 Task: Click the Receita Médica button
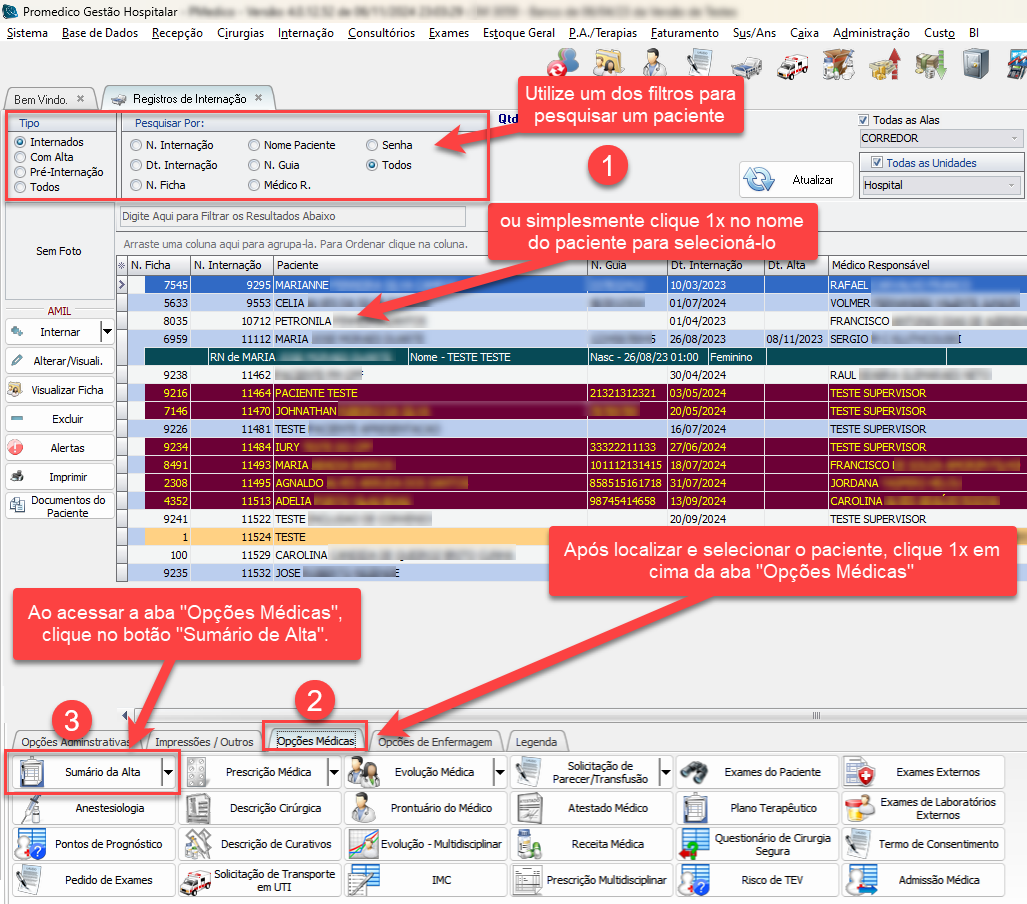[592, 844]
